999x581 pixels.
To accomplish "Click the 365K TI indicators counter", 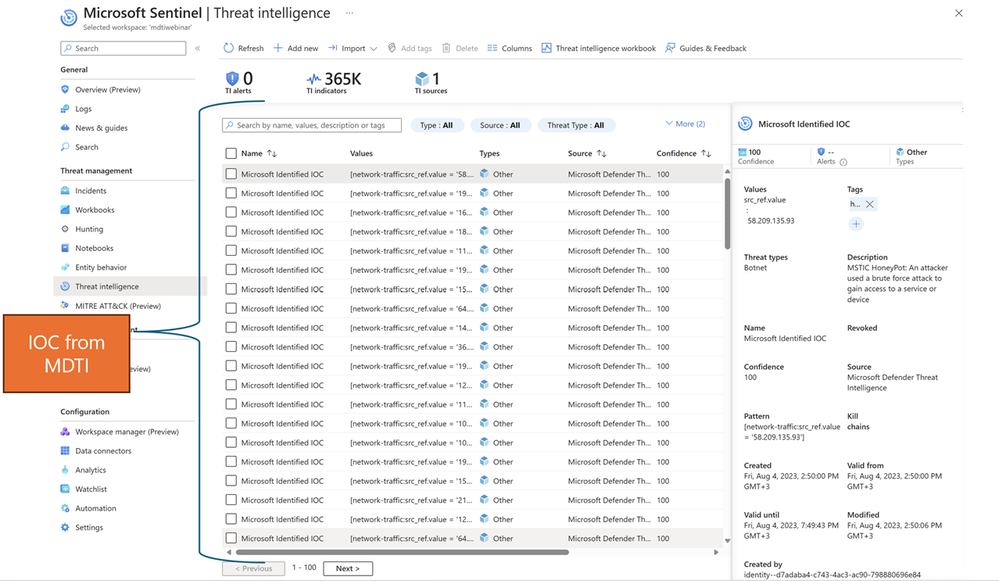I will [x=333, y=82].
